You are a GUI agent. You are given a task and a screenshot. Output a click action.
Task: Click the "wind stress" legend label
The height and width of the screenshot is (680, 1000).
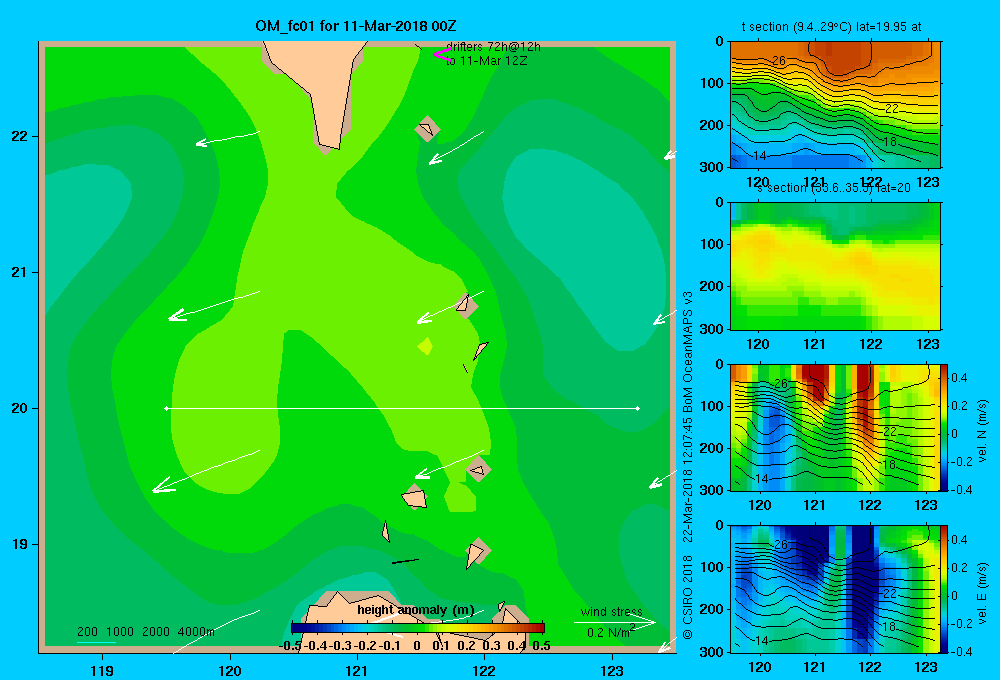coord(611,611)
